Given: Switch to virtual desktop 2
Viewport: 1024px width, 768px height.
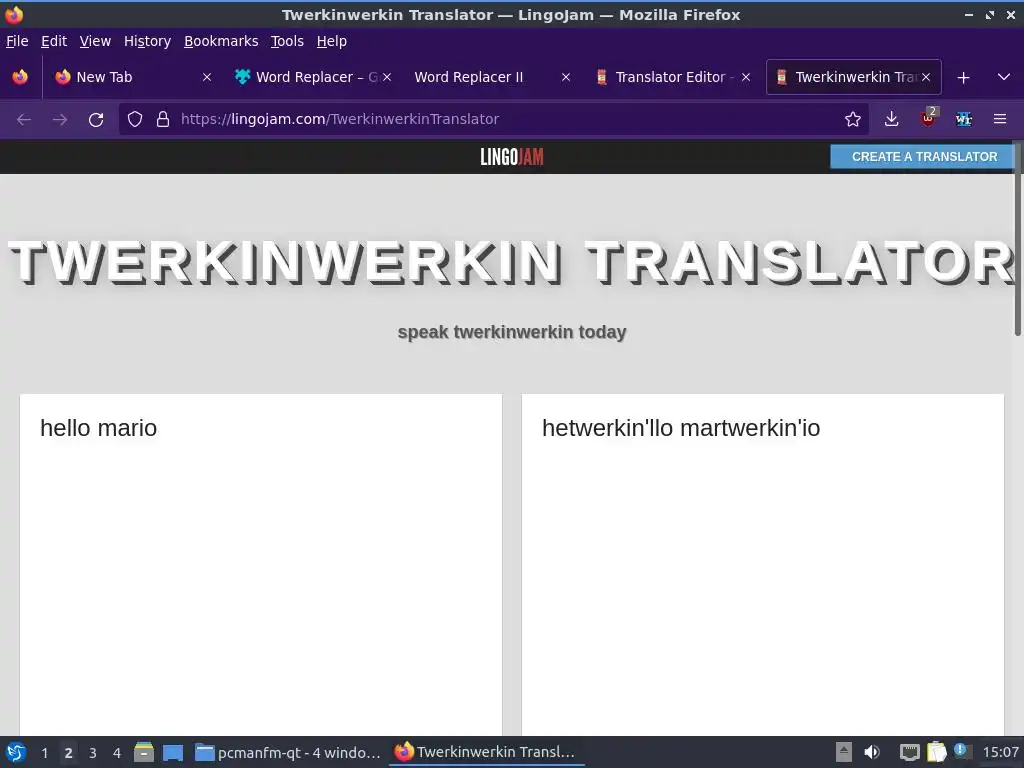Looking at the screenshot, I should click(x=69, y=753).
